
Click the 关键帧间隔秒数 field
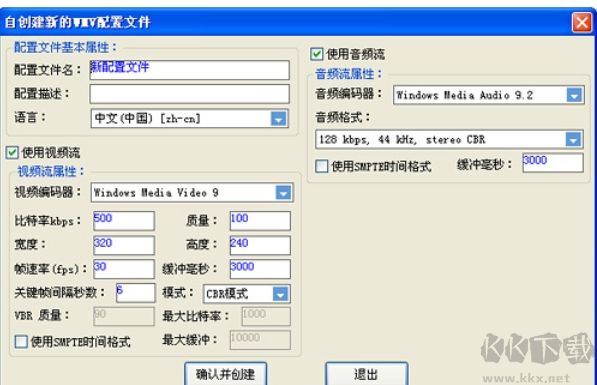(x=136, y=293)
